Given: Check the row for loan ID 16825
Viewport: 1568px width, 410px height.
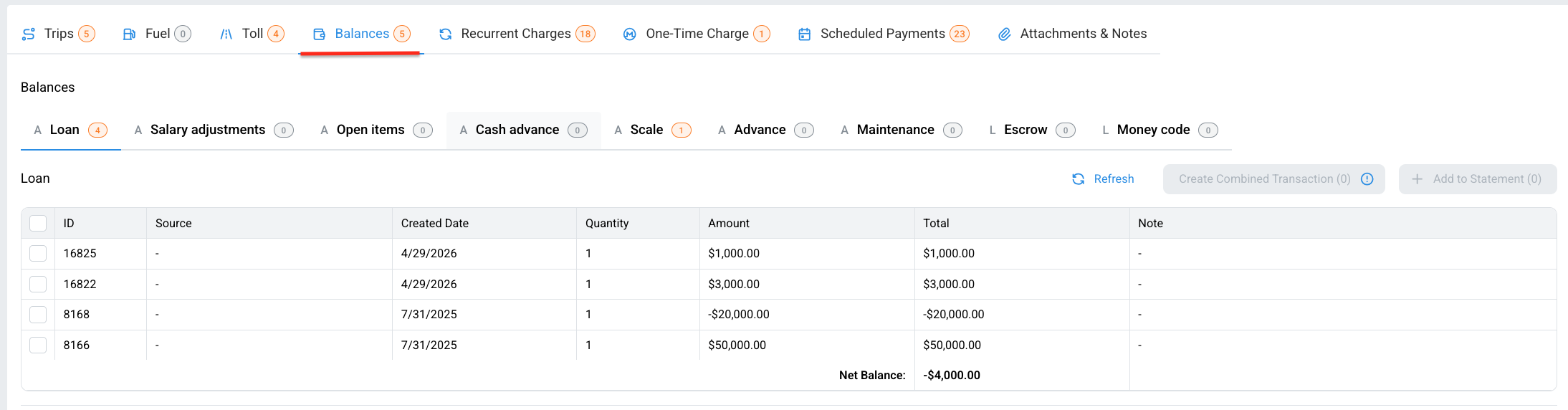Looking at the screenshot, I should 38,254.
